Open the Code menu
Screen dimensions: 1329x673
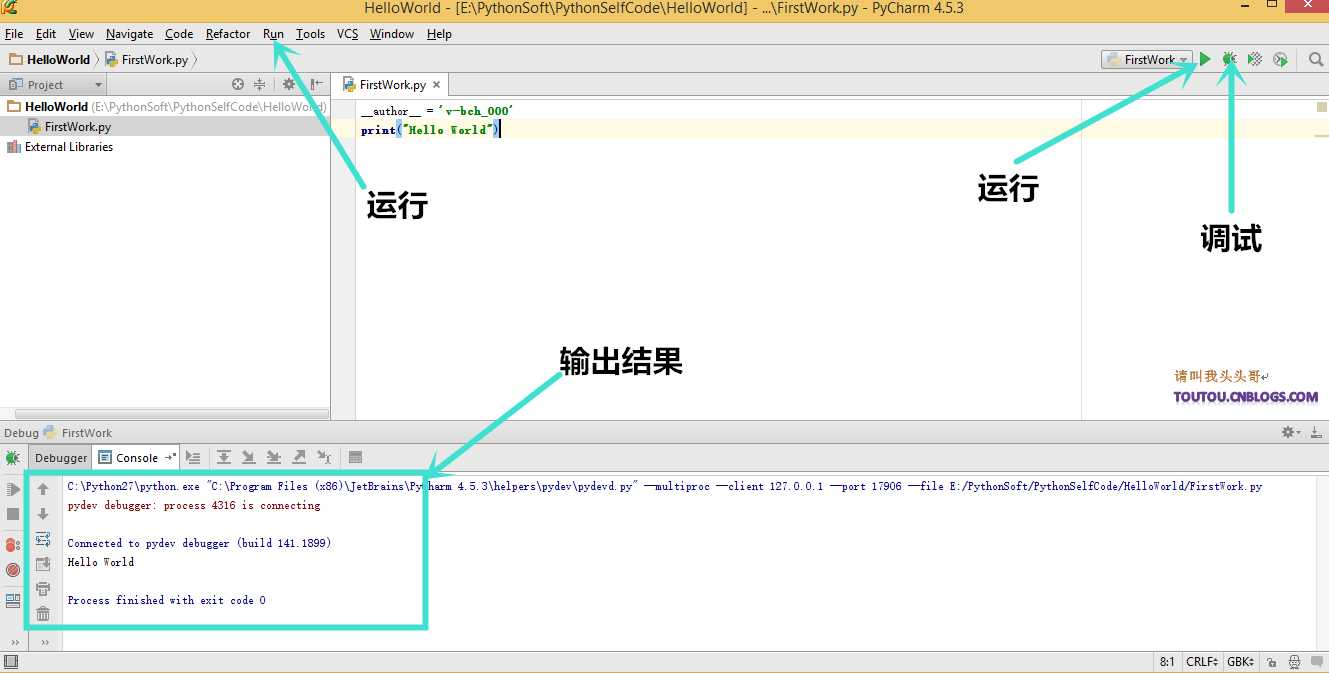coord(179,34)
